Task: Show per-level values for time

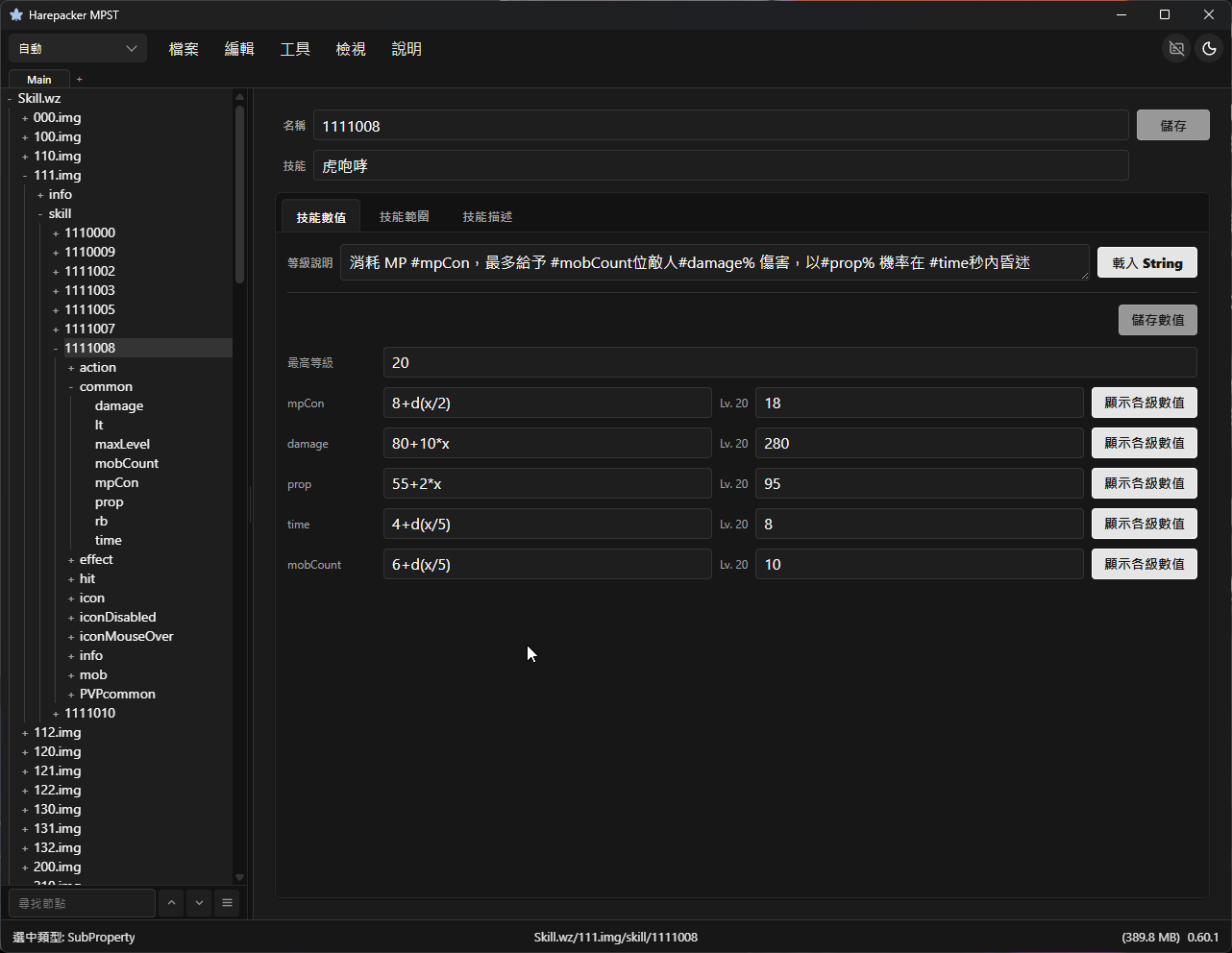Action: tap(1145, 524)
